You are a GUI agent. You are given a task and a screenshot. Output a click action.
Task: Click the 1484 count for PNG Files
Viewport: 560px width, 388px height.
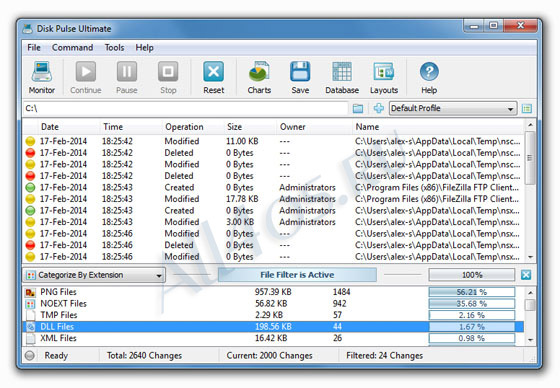[x=341, y=292]
